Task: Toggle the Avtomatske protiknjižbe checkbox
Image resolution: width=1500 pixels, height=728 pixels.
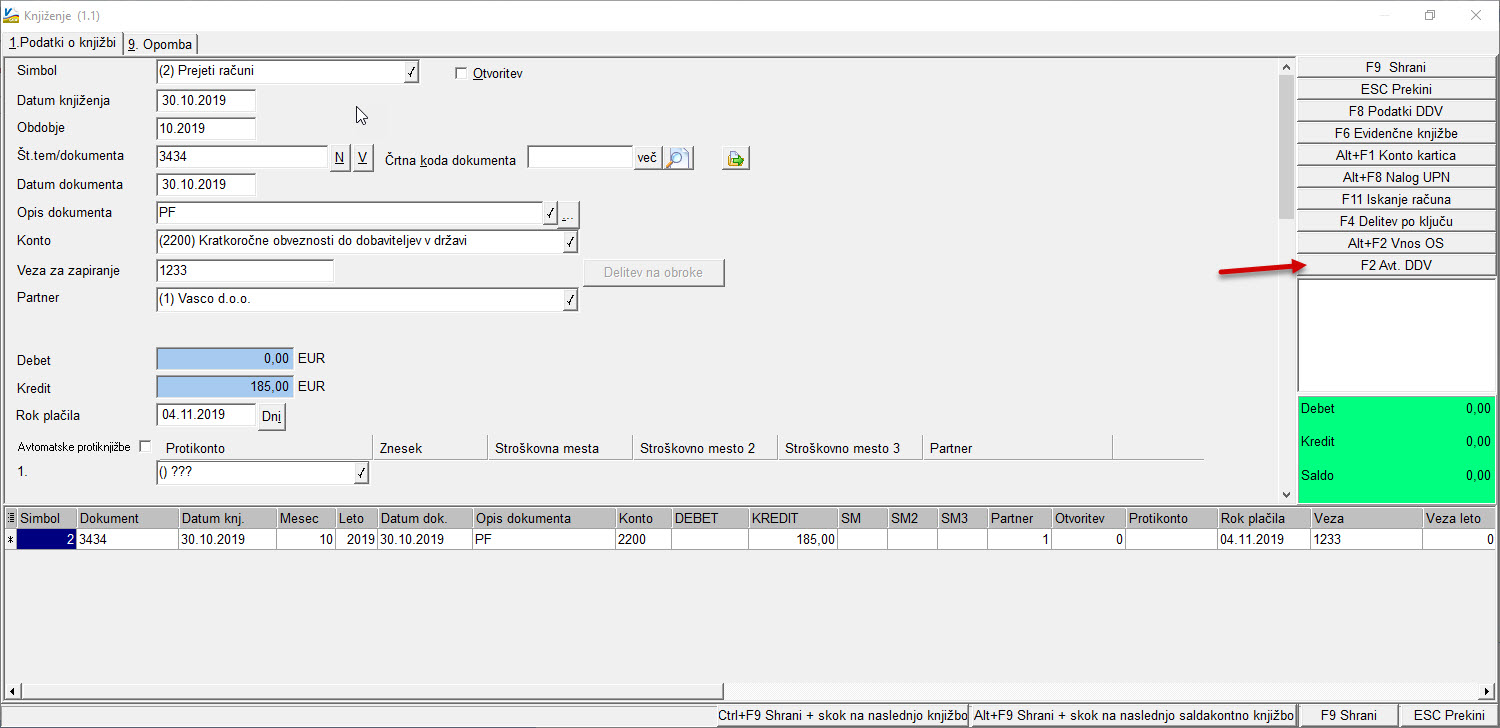Action: 145,446
